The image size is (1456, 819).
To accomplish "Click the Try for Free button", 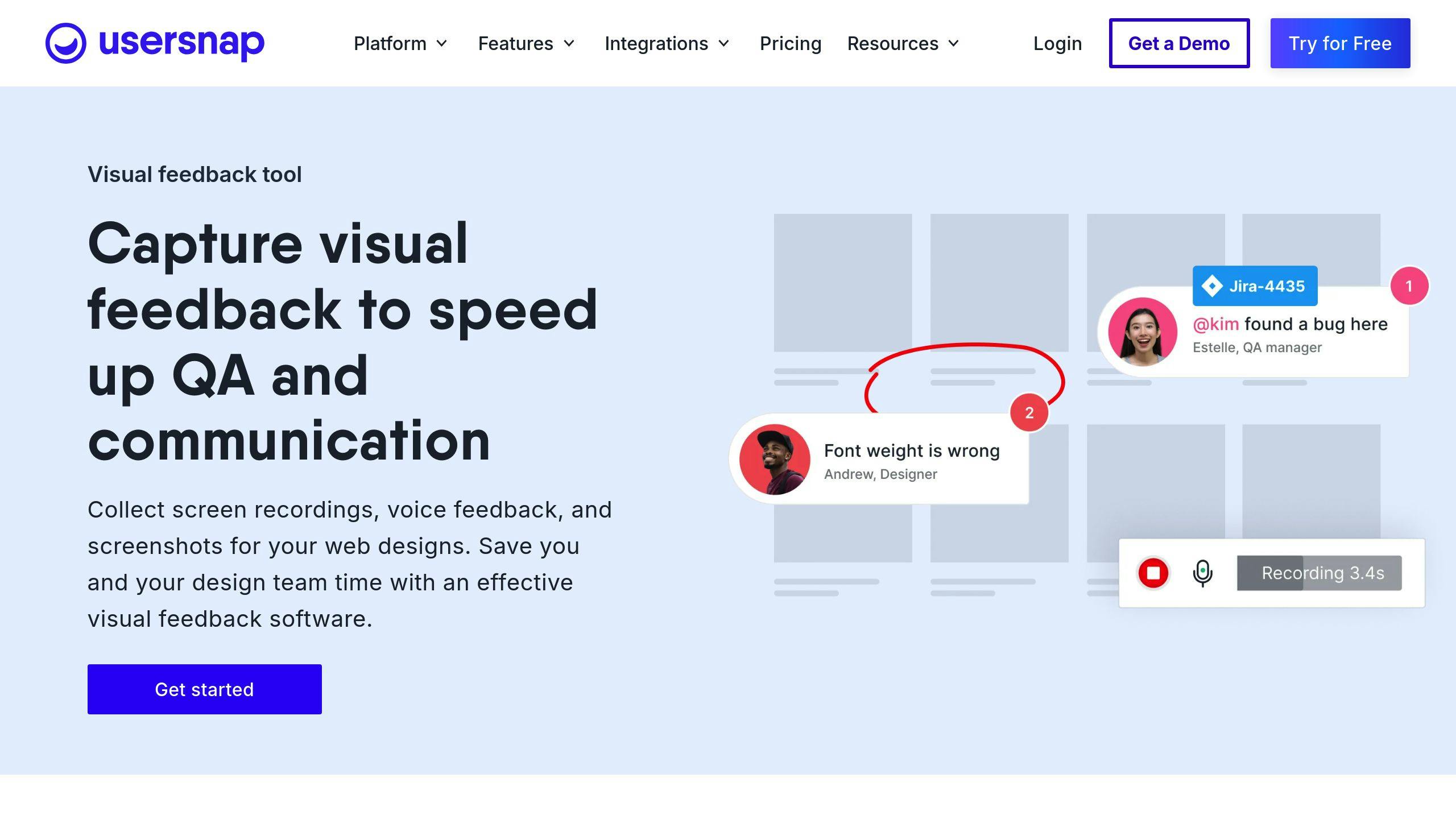I will pyautogui.click(x=1340, y=43).
